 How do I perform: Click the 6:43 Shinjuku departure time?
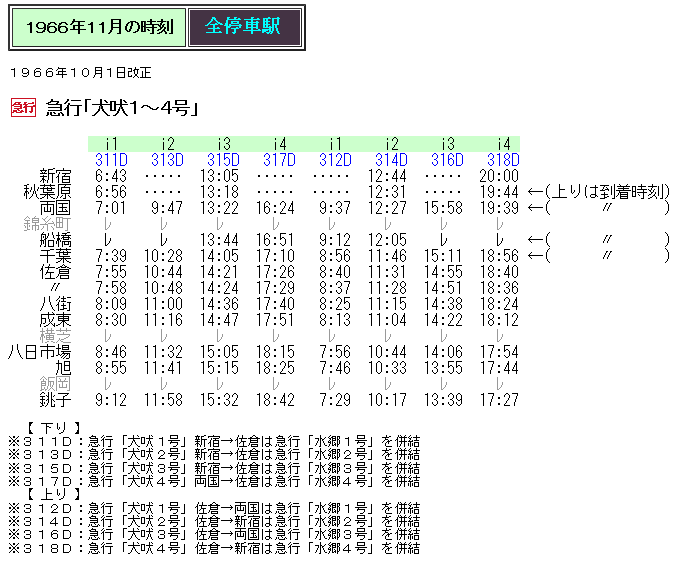pyautogui.click(x=111, y=176)
